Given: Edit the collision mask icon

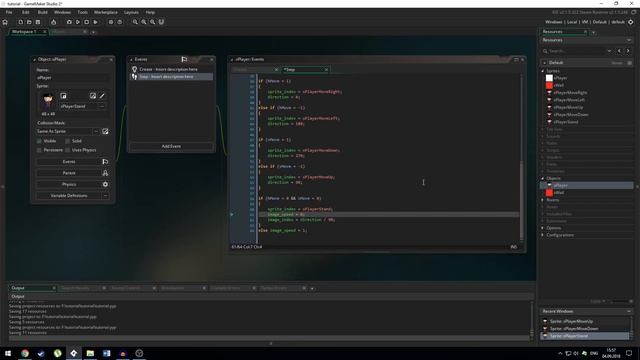Looking at the screenshot, I should coord(105,131).
